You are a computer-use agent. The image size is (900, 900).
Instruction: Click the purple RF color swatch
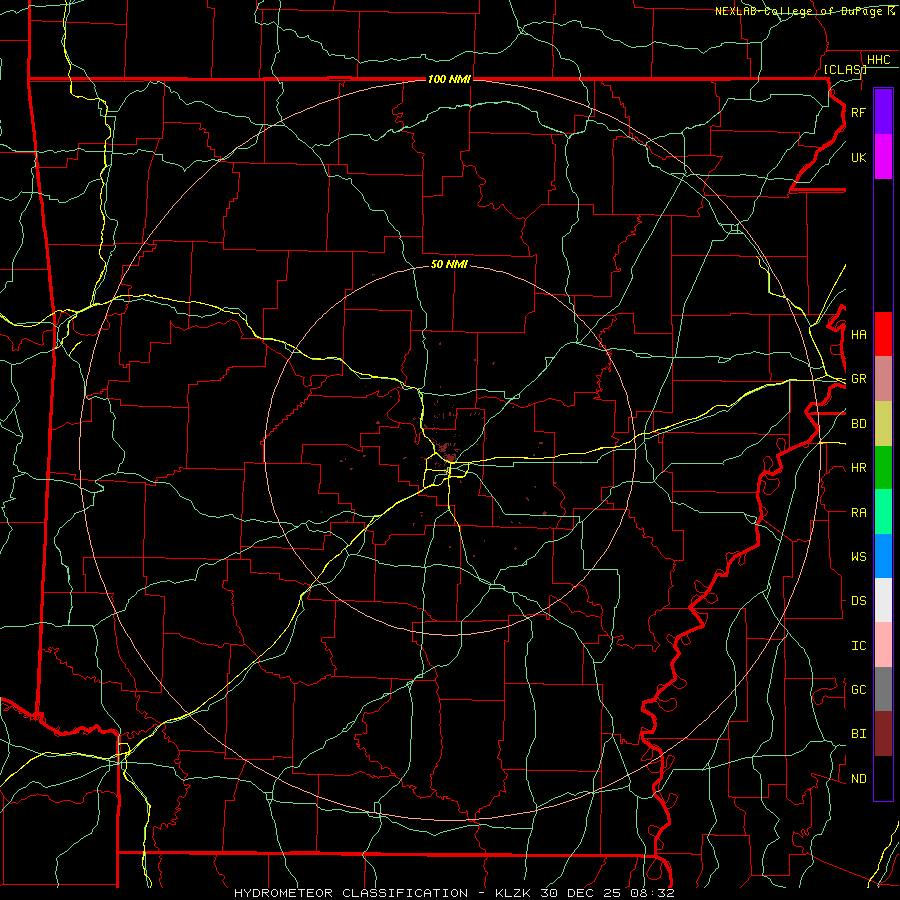click(x=883, y=112)
